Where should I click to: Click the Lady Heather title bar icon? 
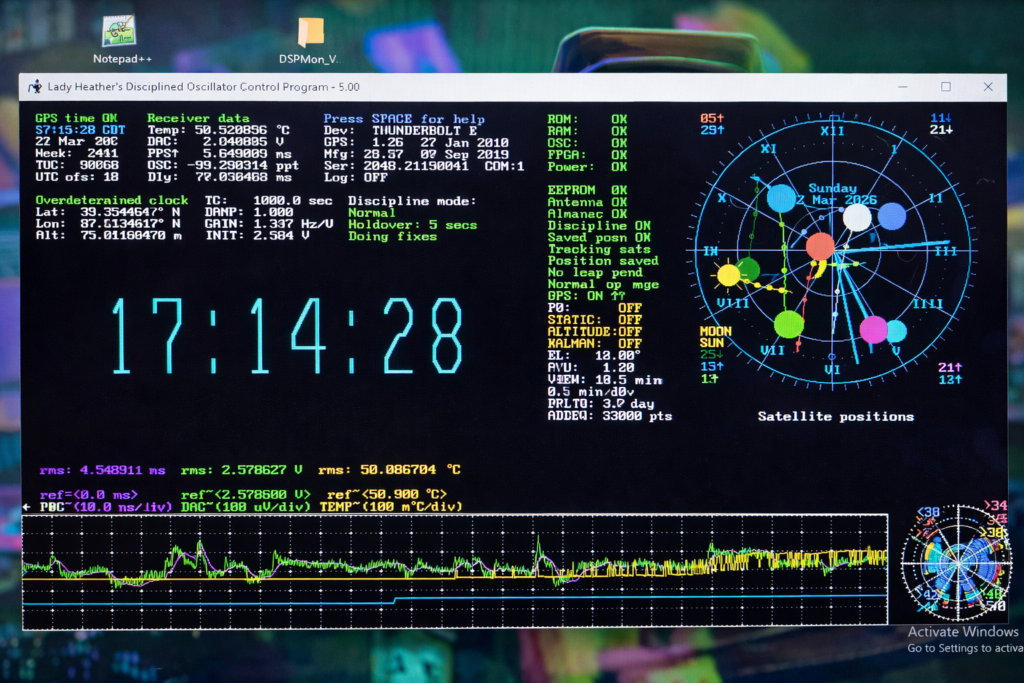[x=35, y=87]
